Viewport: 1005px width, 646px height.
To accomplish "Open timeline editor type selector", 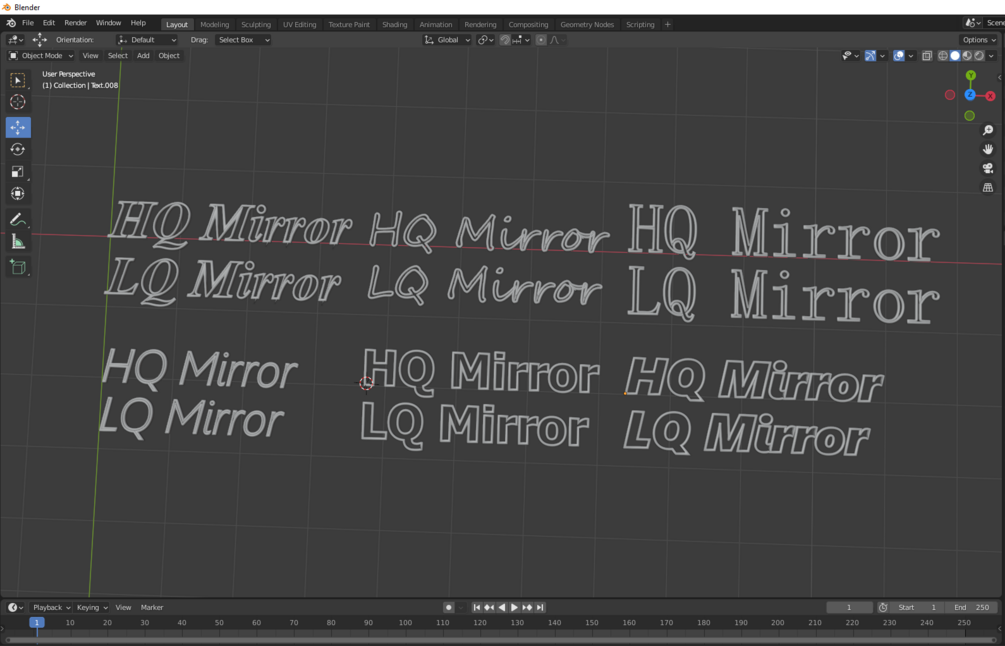I will (x=15, y=608).
